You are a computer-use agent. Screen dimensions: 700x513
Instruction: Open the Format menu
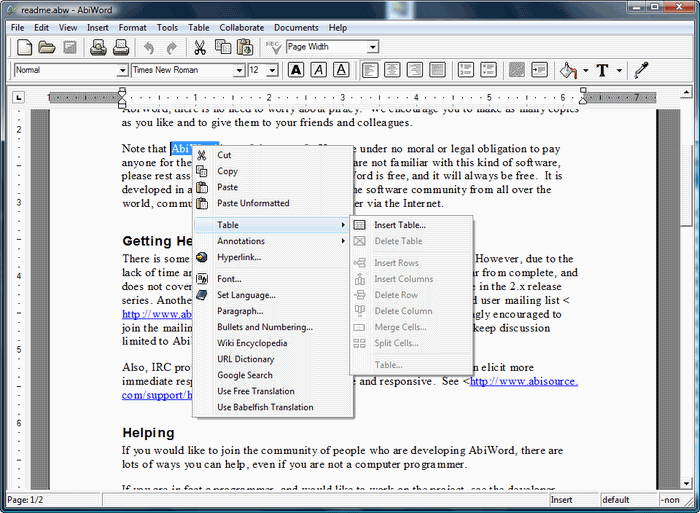pos(132,28)
